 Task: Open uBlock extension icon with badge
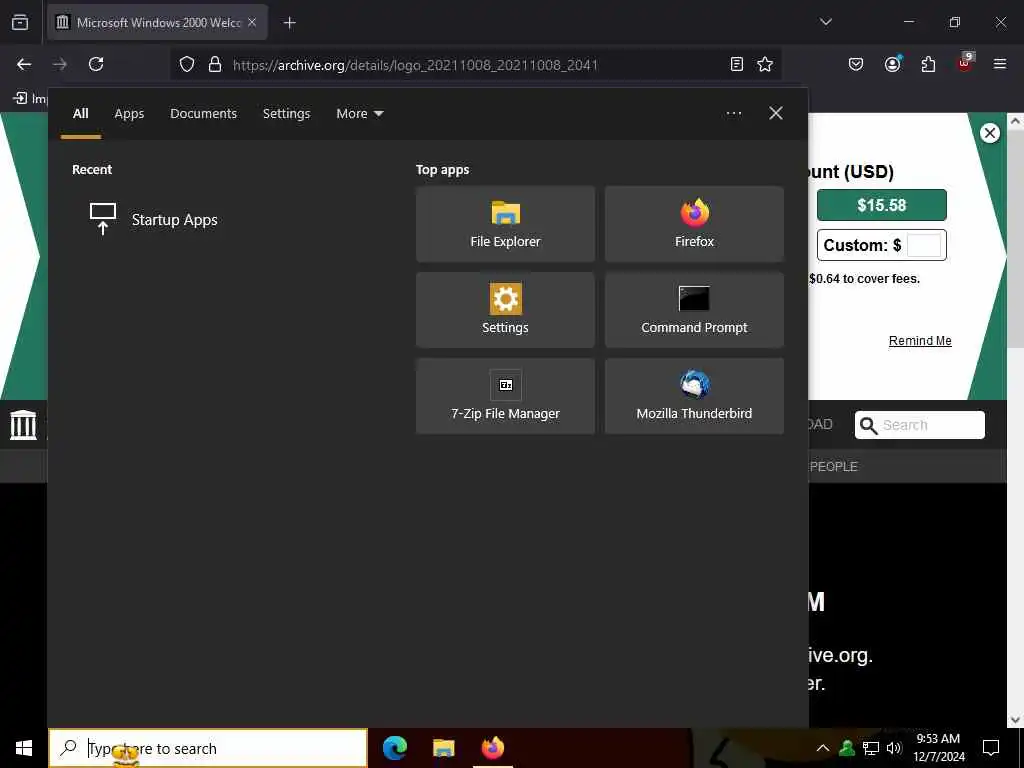(x=965, y=63)
